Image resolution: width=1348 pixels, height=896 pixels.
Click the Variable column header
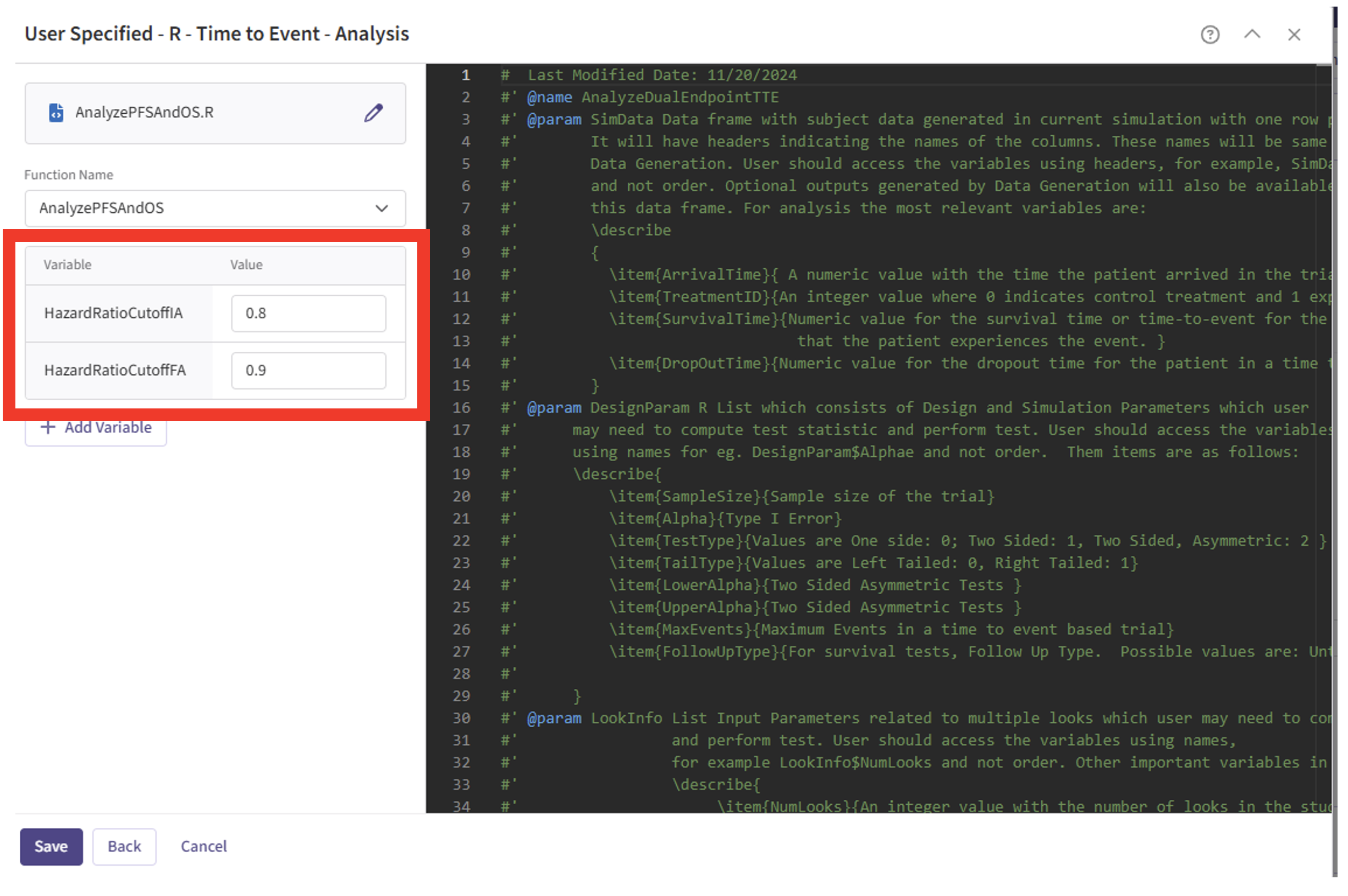pyautogui.click(x=68, y=264)
